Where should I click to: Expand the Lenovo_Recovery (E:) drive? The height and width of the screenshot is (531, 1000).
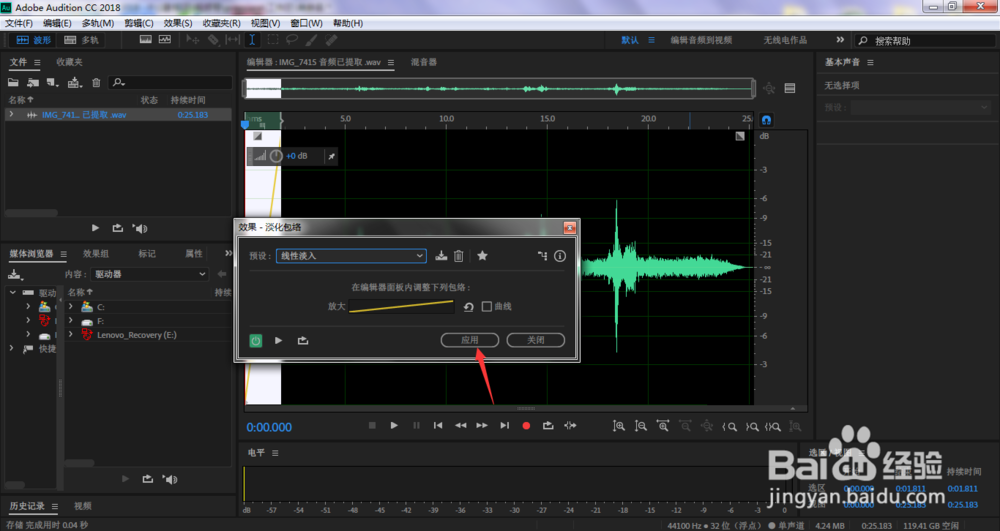pyautogui.click(x=71, y=335)
